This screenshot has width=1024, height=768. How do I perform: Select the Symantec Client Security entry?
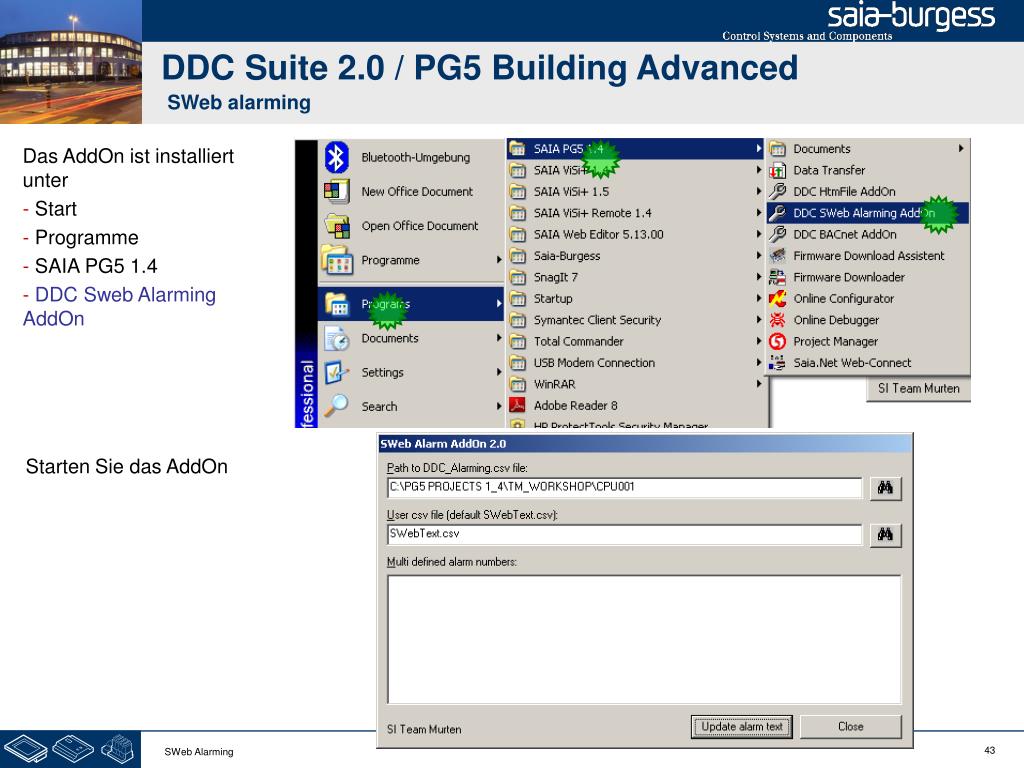point(635,320)
